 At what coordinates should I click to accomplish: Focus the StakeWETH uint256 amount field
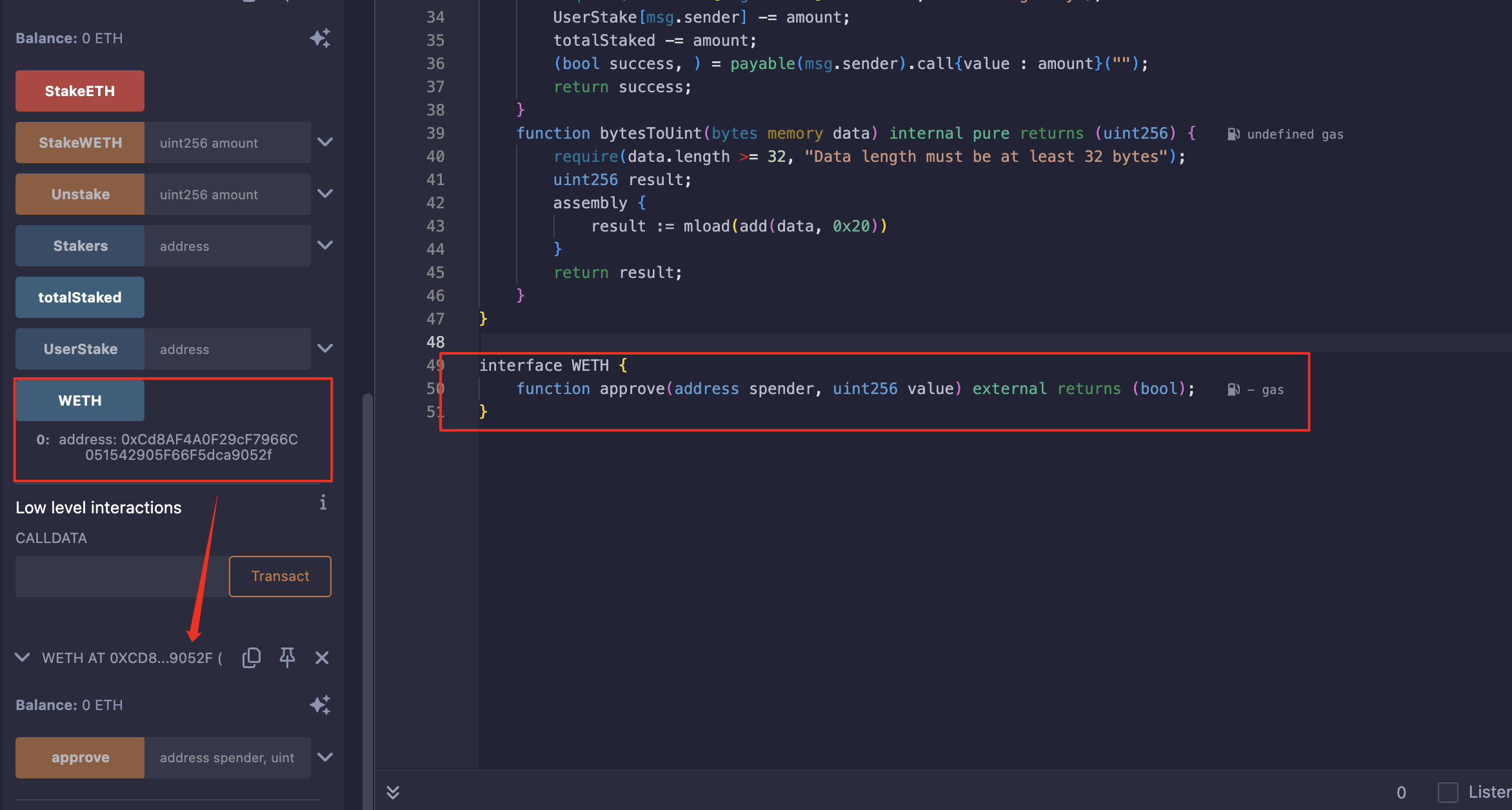228,143
